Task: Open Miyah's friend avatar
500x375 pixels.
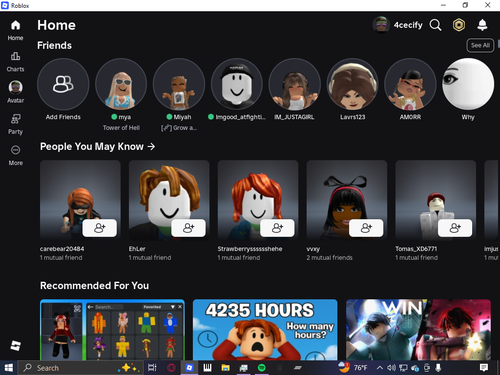Action: pos(179,84)
